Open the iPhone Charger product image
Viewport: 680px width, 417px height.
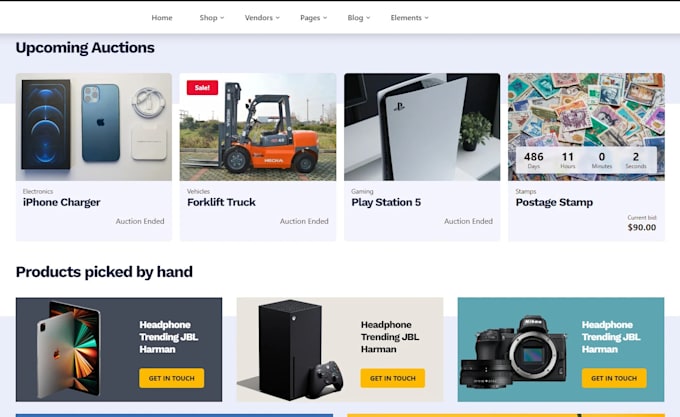94,127
